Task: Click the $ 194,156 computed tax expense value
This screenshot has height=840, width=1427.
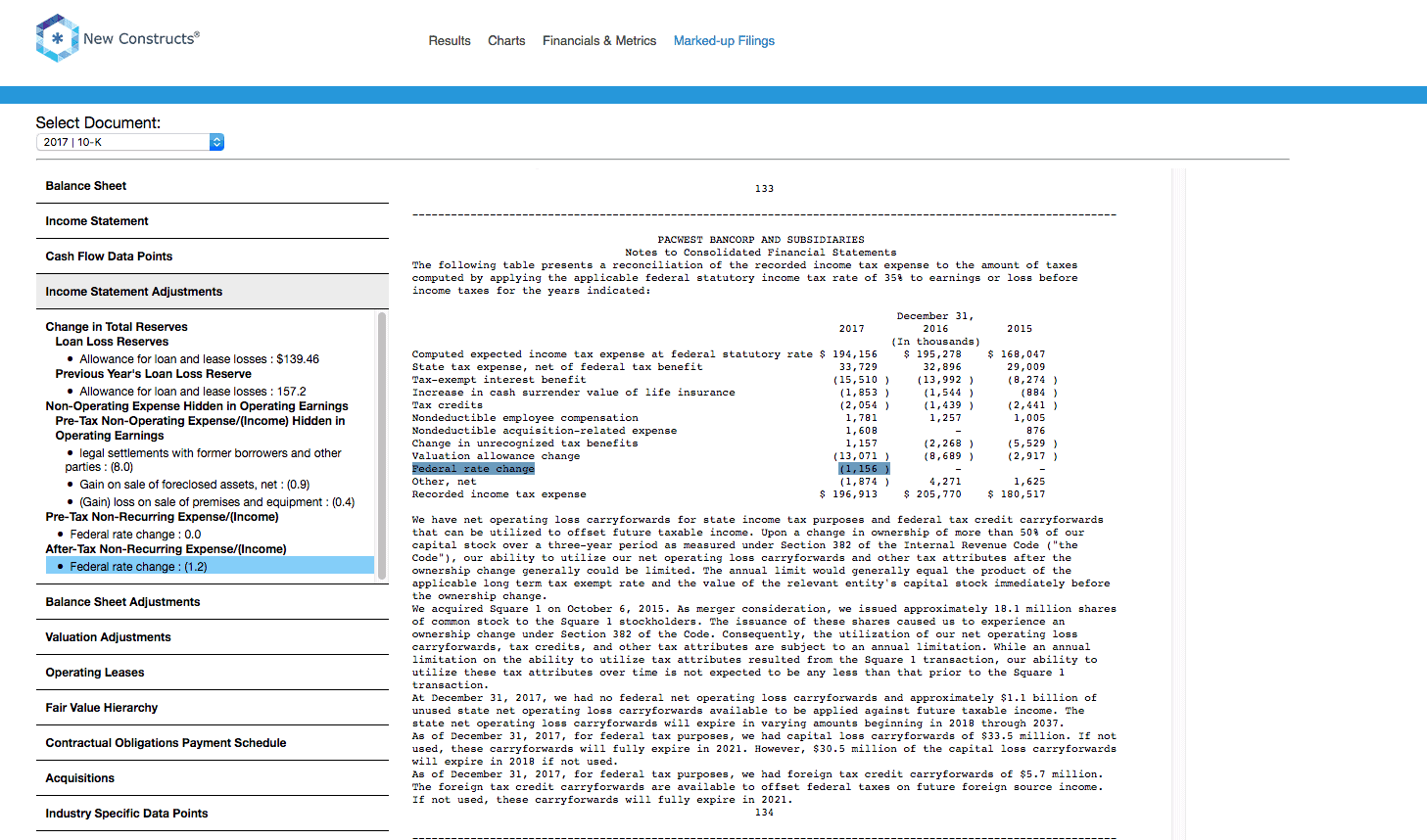Action: [848, 354]
